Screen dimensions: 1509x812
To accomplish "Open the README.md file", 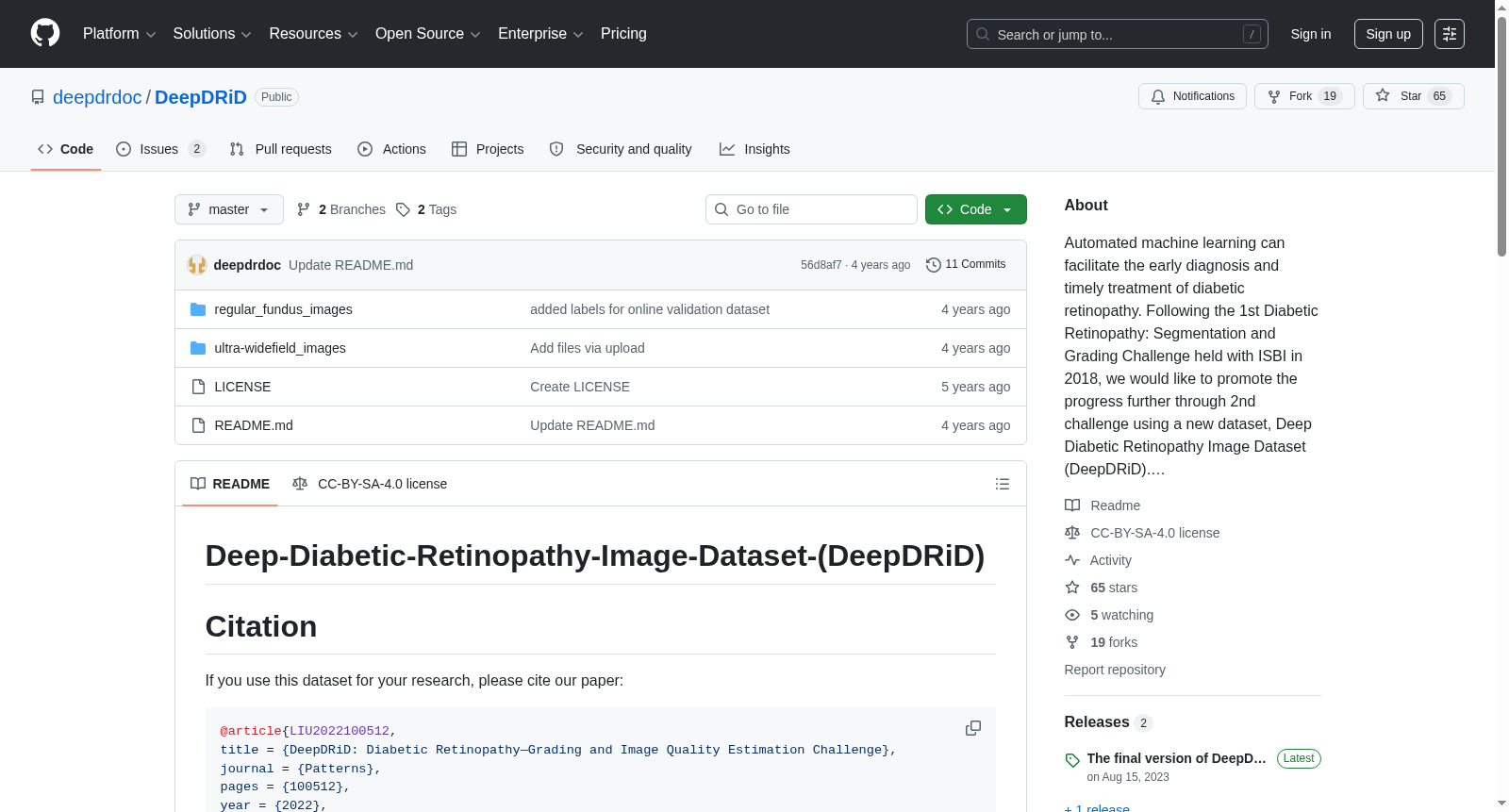I will [254, 425].
